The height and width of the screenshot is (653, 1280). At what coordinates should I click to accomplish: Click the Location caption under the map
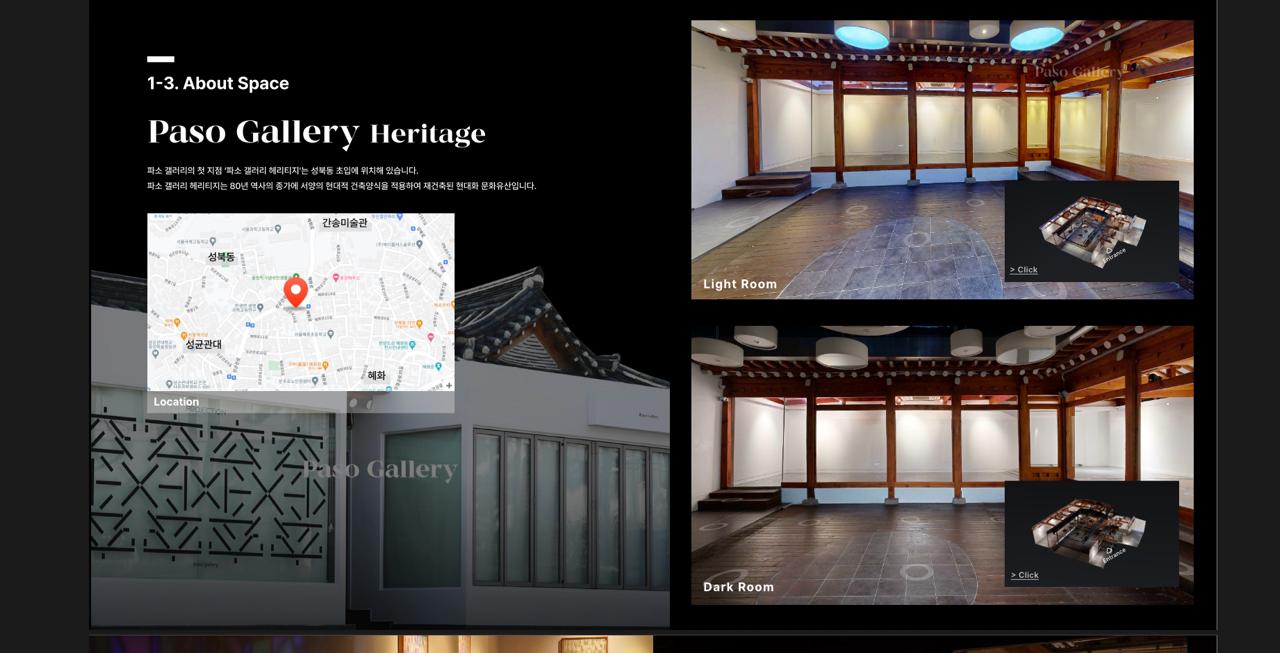pos(176,402)
